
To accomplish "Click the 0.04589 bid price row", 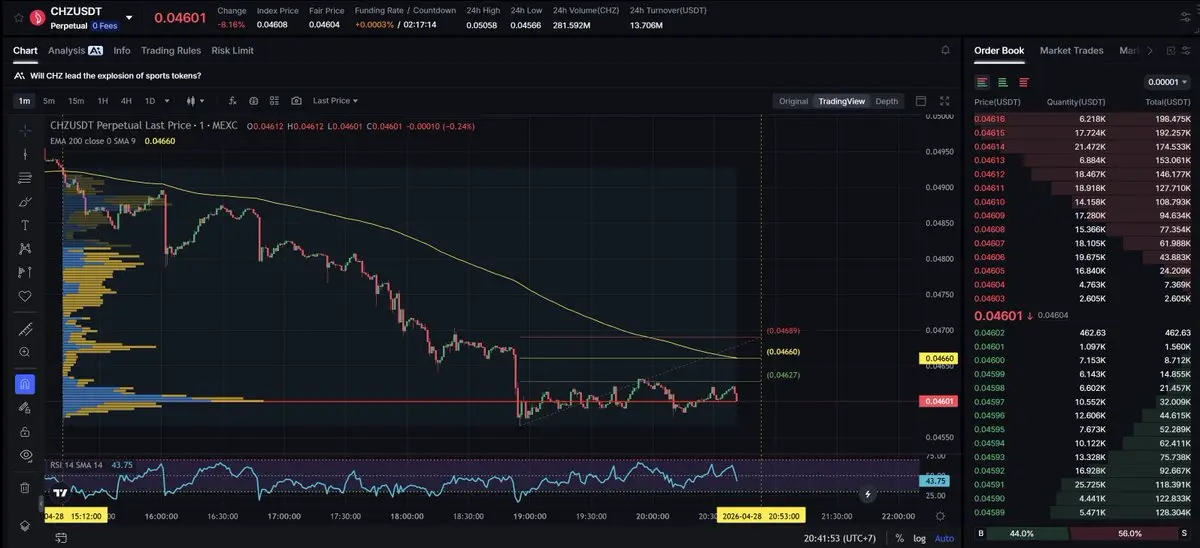I will [x=1082, y=513].
